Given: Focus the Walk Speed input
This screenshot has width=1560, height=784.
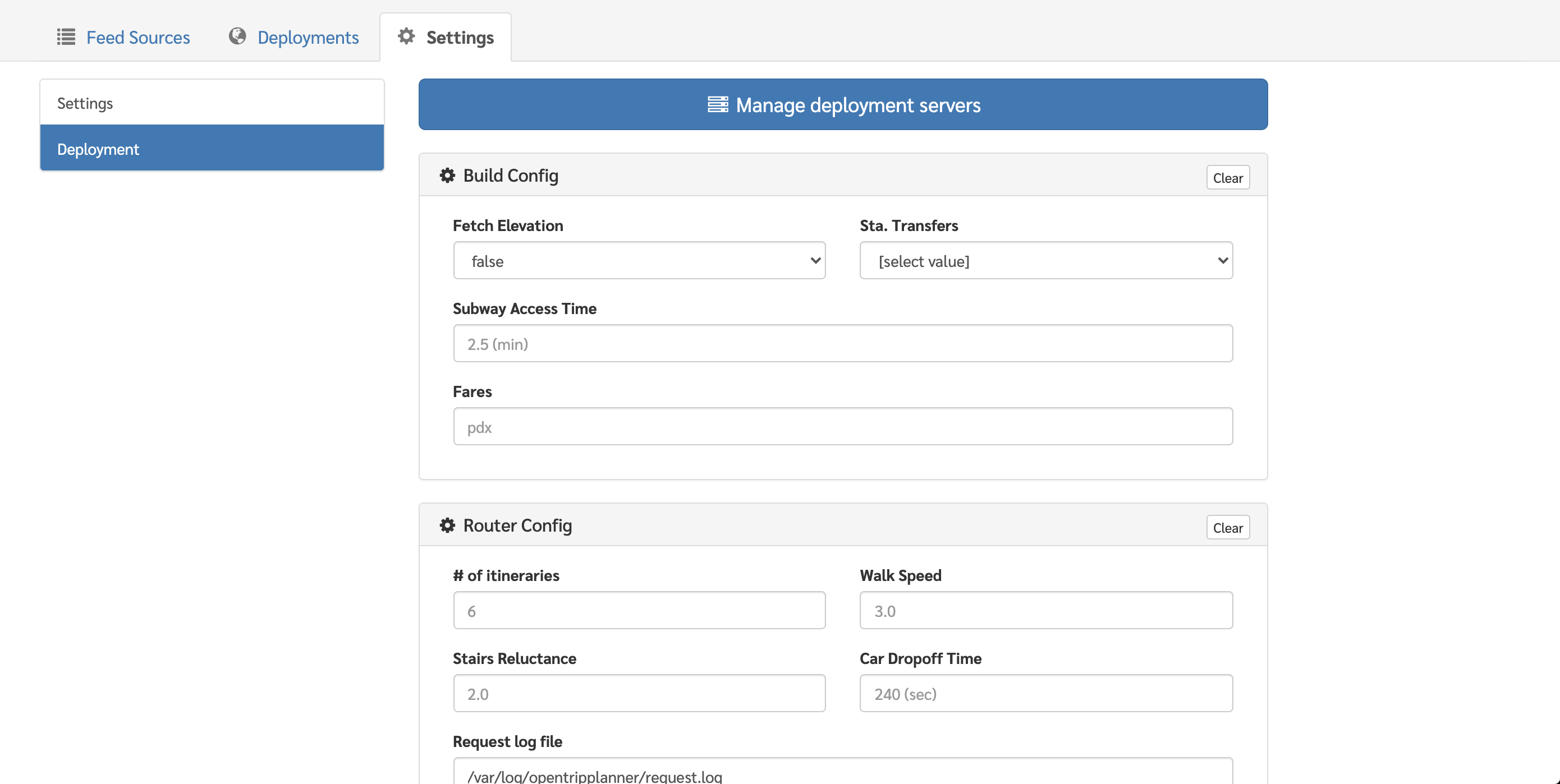Looking at the screenshot, I should tap(1046, 611).
